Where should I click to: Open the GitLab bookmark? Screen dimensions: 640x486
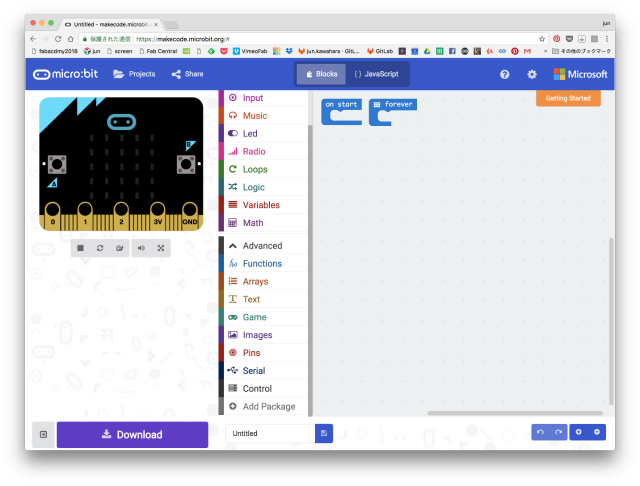click(x=380, y=51)
